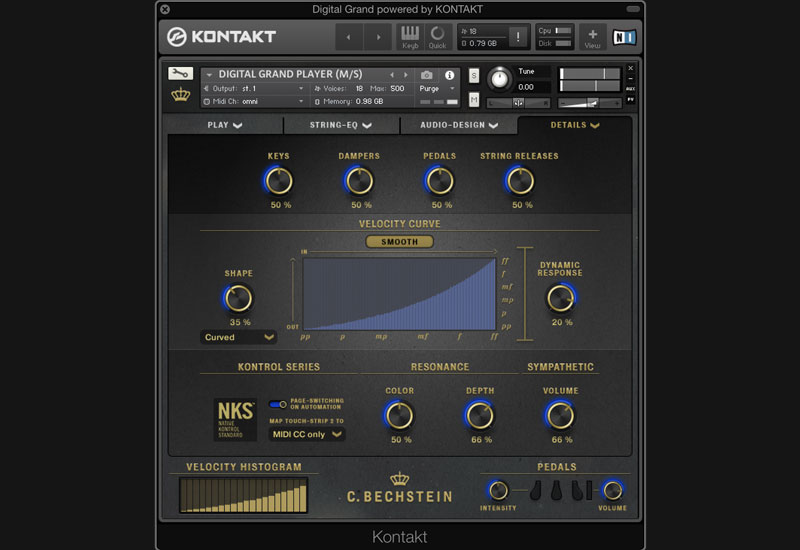Click the Quick-Load icon

tap(437, 37)
